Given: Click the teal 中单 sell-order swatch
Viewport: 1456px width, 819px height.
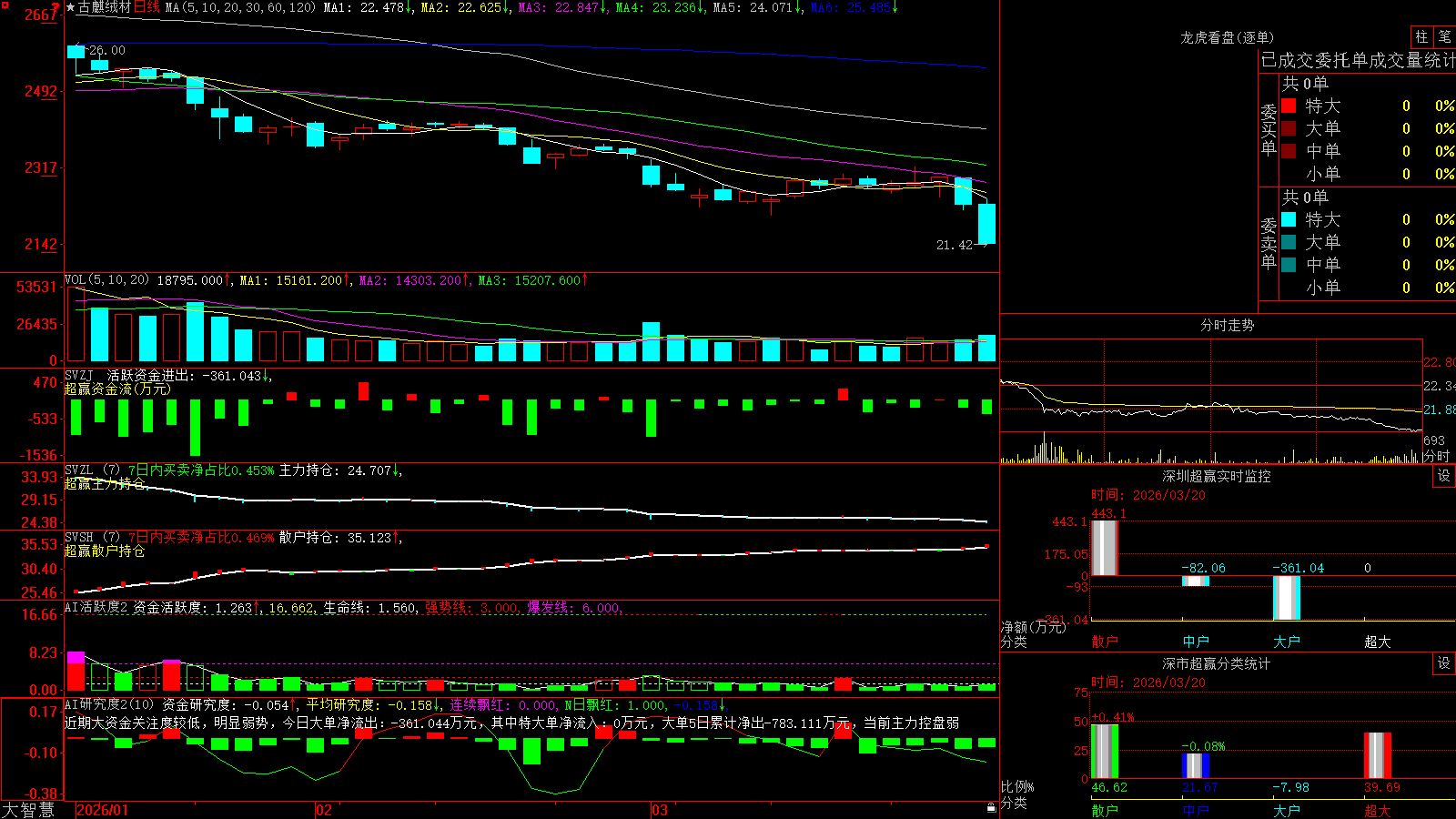Looking at the screenshot, I should pyautogui.click(x=1289, y=264).
